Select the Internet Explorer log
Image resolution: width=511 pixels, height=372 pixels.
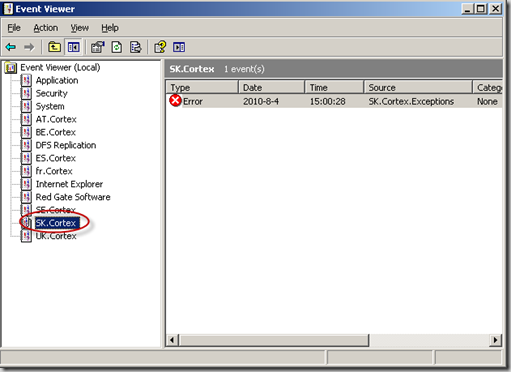pos(69,184)
